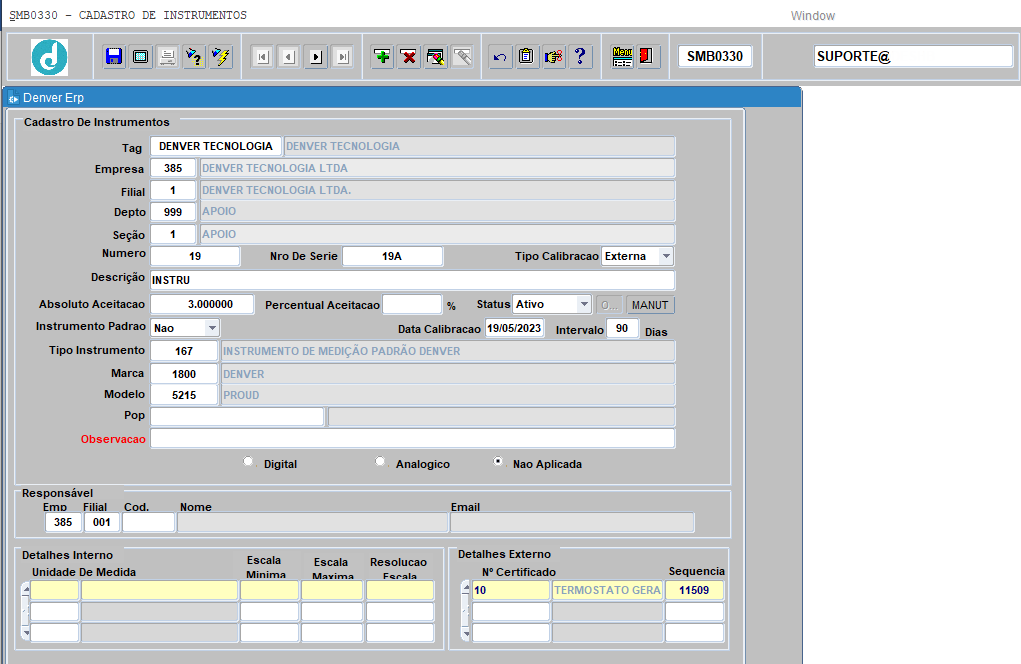The width and height of the screenshot is (1021, 664).
Task: Click the green plus insert record icon
Action: (382, 57)
